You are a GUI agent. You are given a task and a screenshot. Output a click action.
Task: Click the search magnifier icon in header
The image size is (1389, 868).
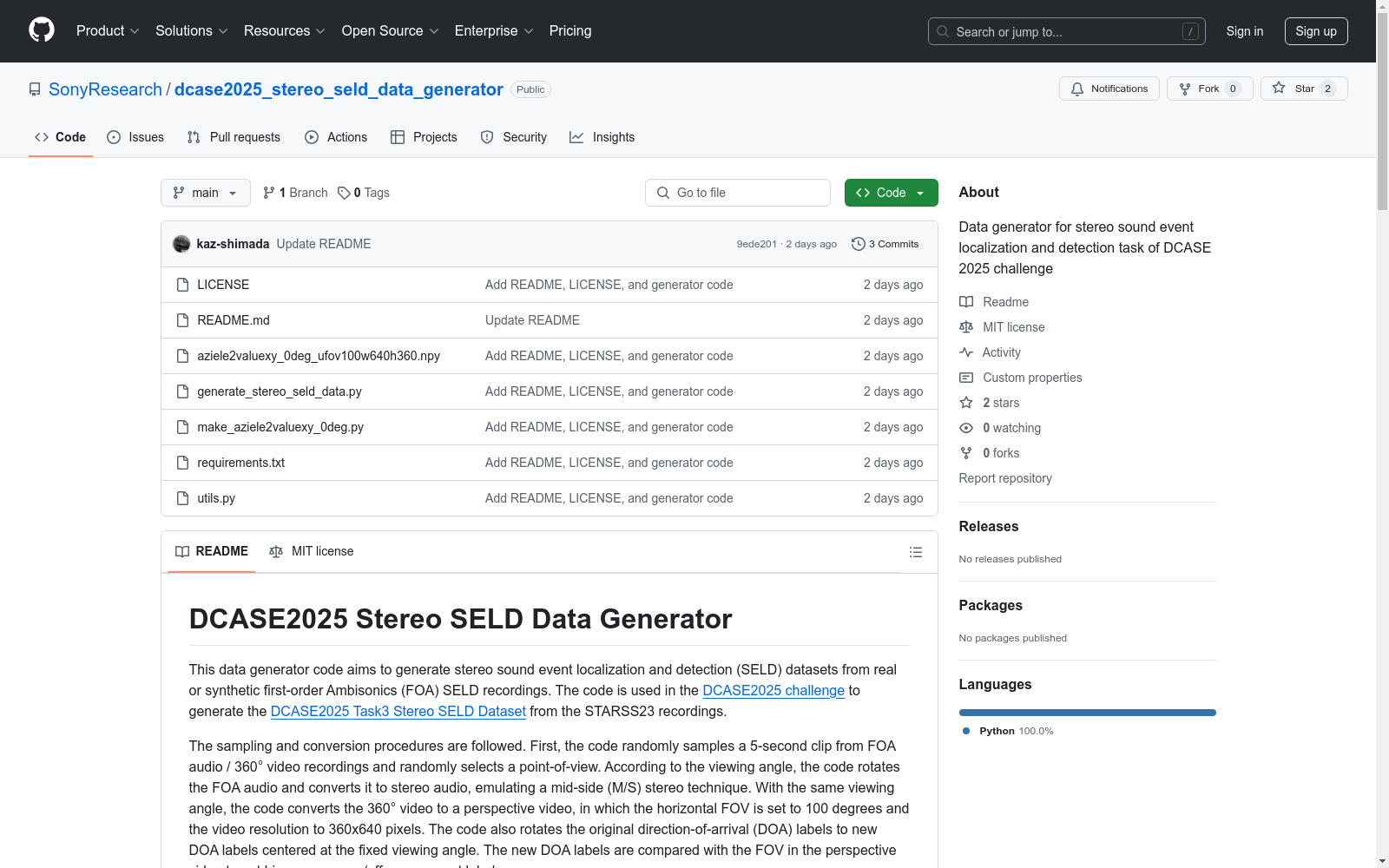[943, 31]
